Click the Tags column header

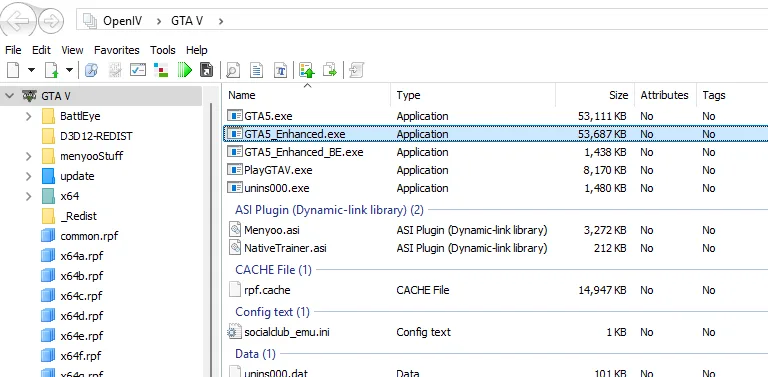[732, 95]
